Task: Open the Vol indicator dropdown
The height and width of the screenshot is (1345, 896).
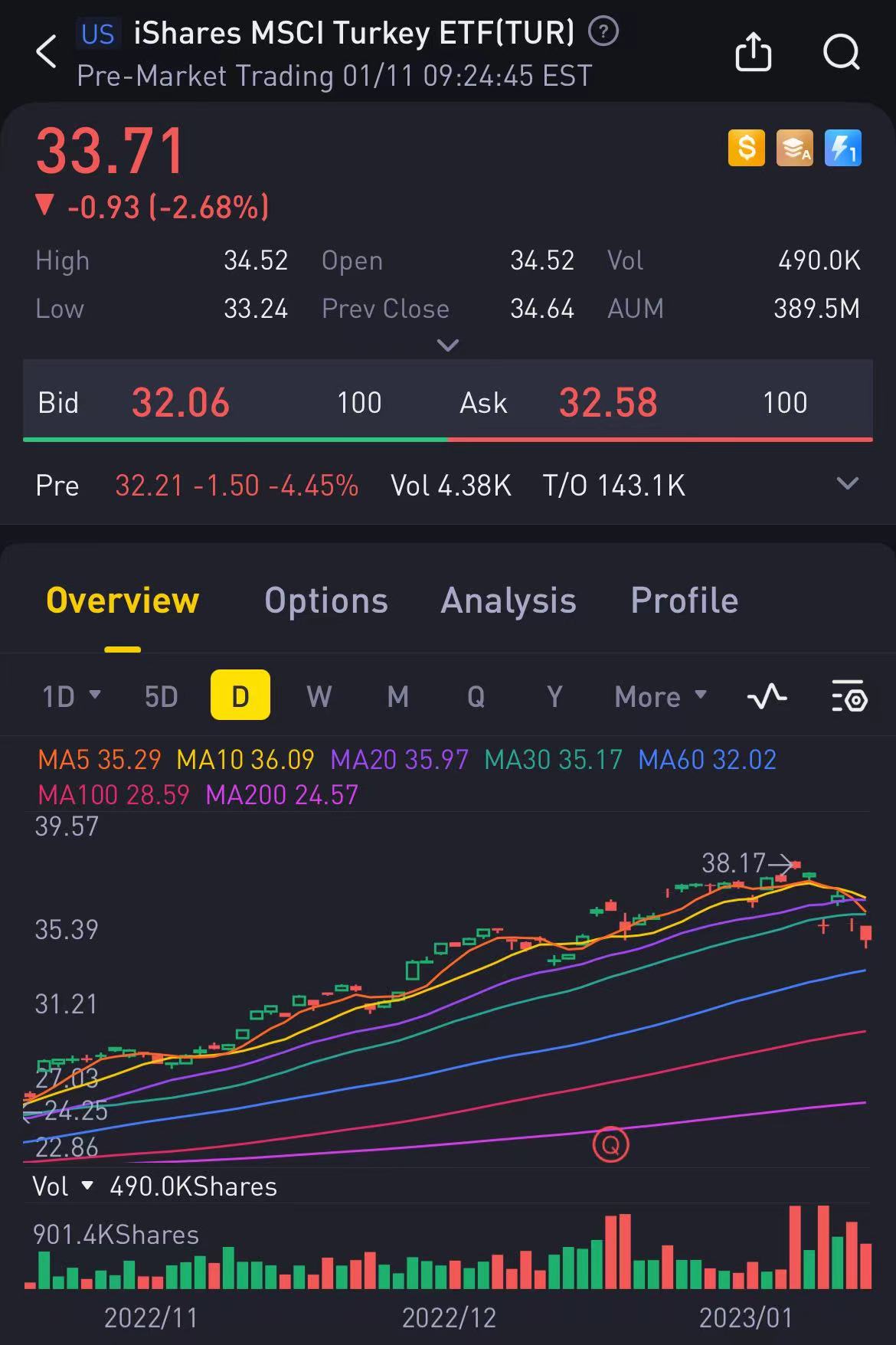Action: 63,1186
